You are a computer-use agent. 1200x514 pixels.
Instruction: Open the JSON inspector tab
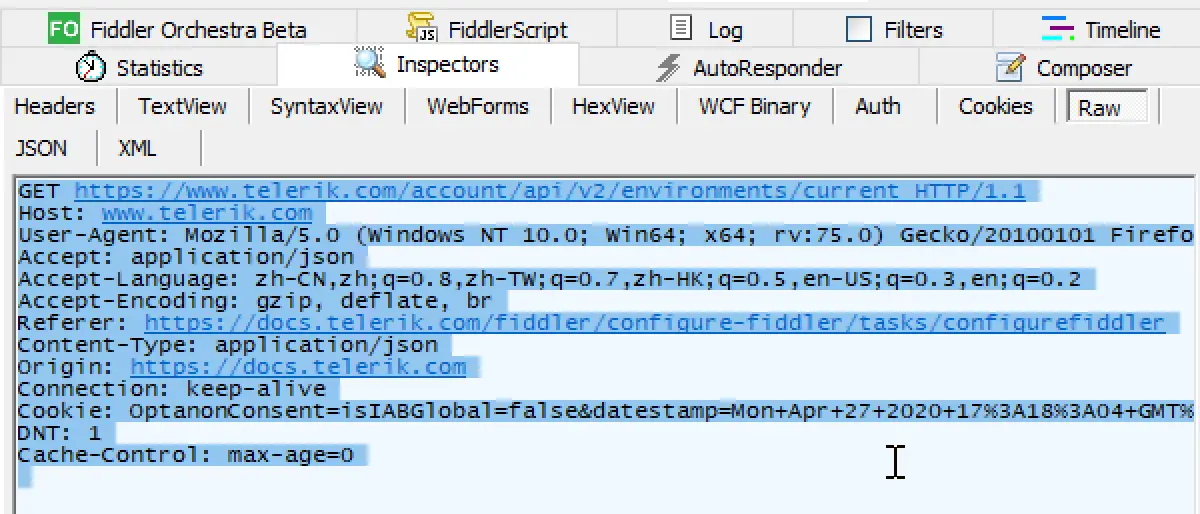click(x=41, y=148)
